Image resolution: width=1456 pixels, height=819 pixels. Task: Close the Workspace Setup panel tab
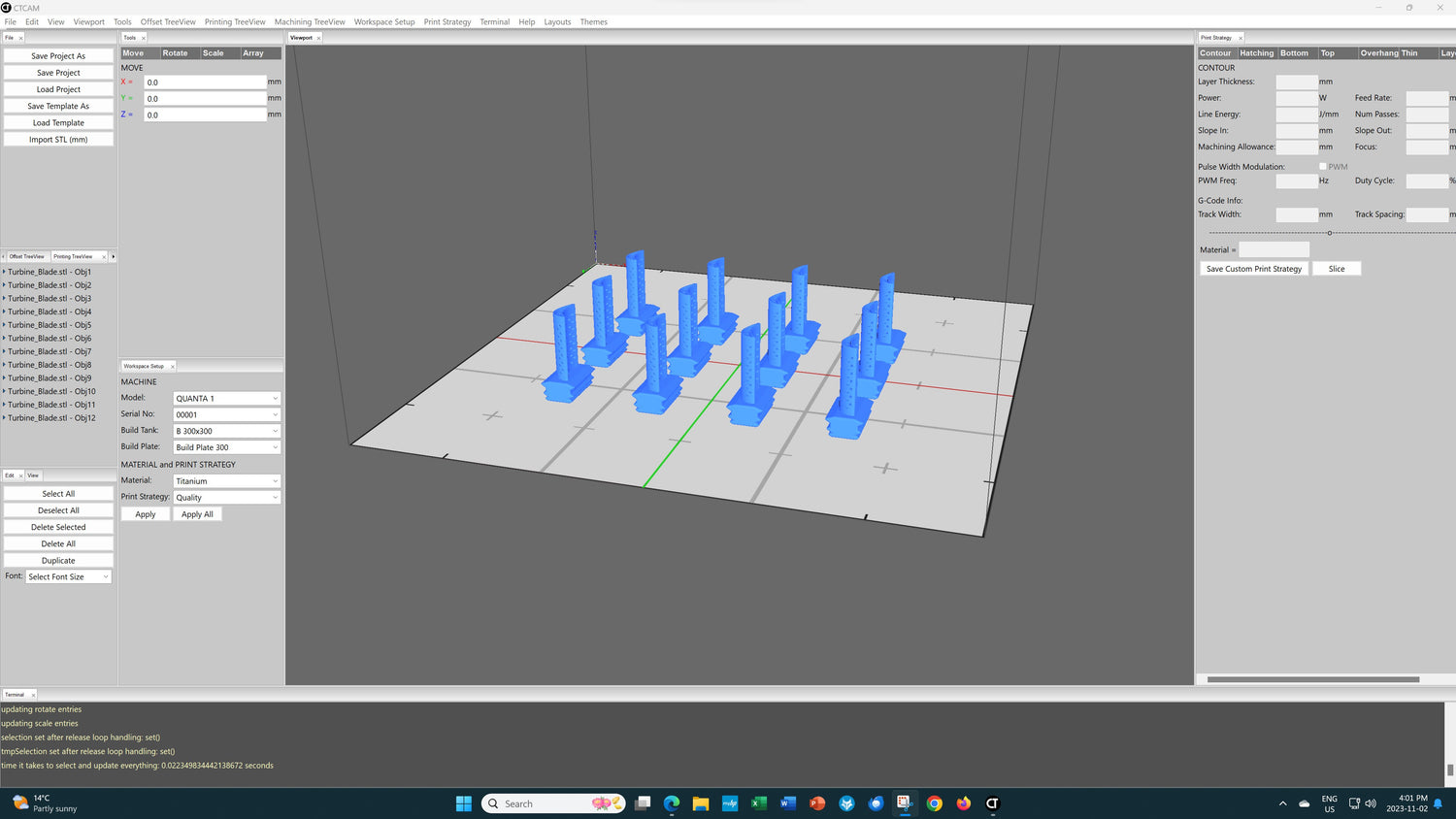point(172,366)
